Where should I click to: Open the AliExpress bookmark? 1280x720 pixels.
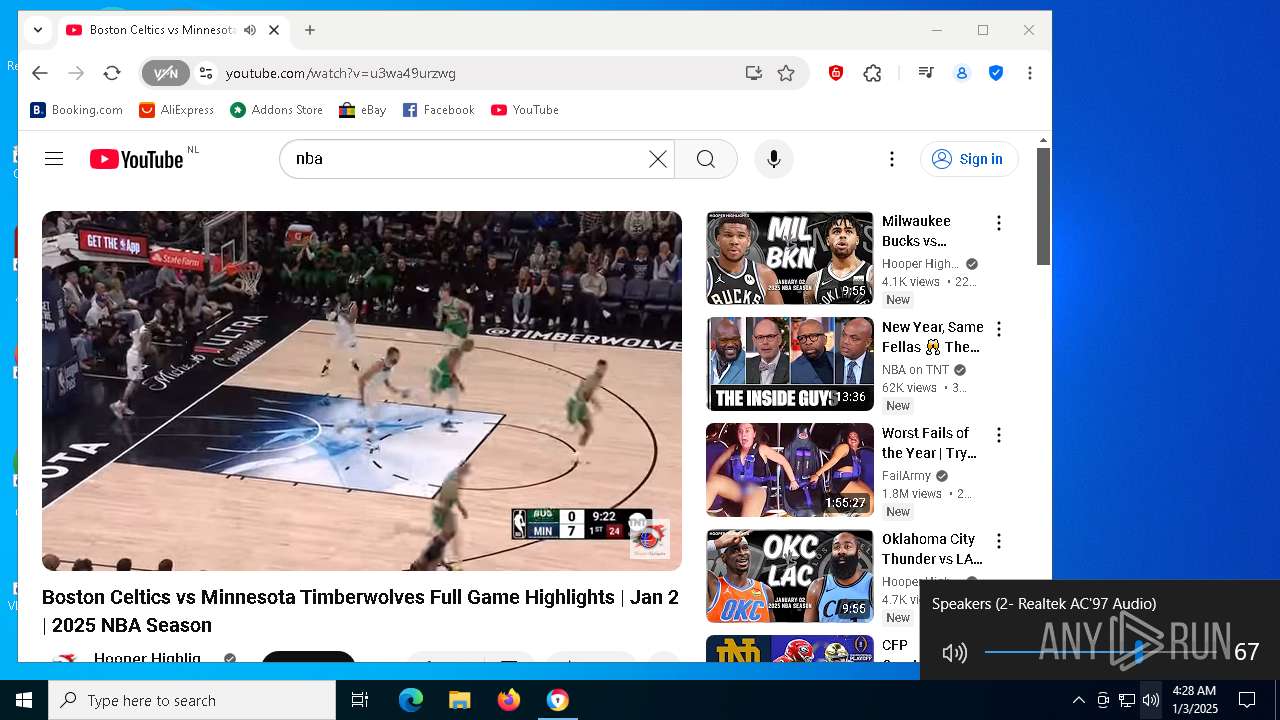pos(177,110)
